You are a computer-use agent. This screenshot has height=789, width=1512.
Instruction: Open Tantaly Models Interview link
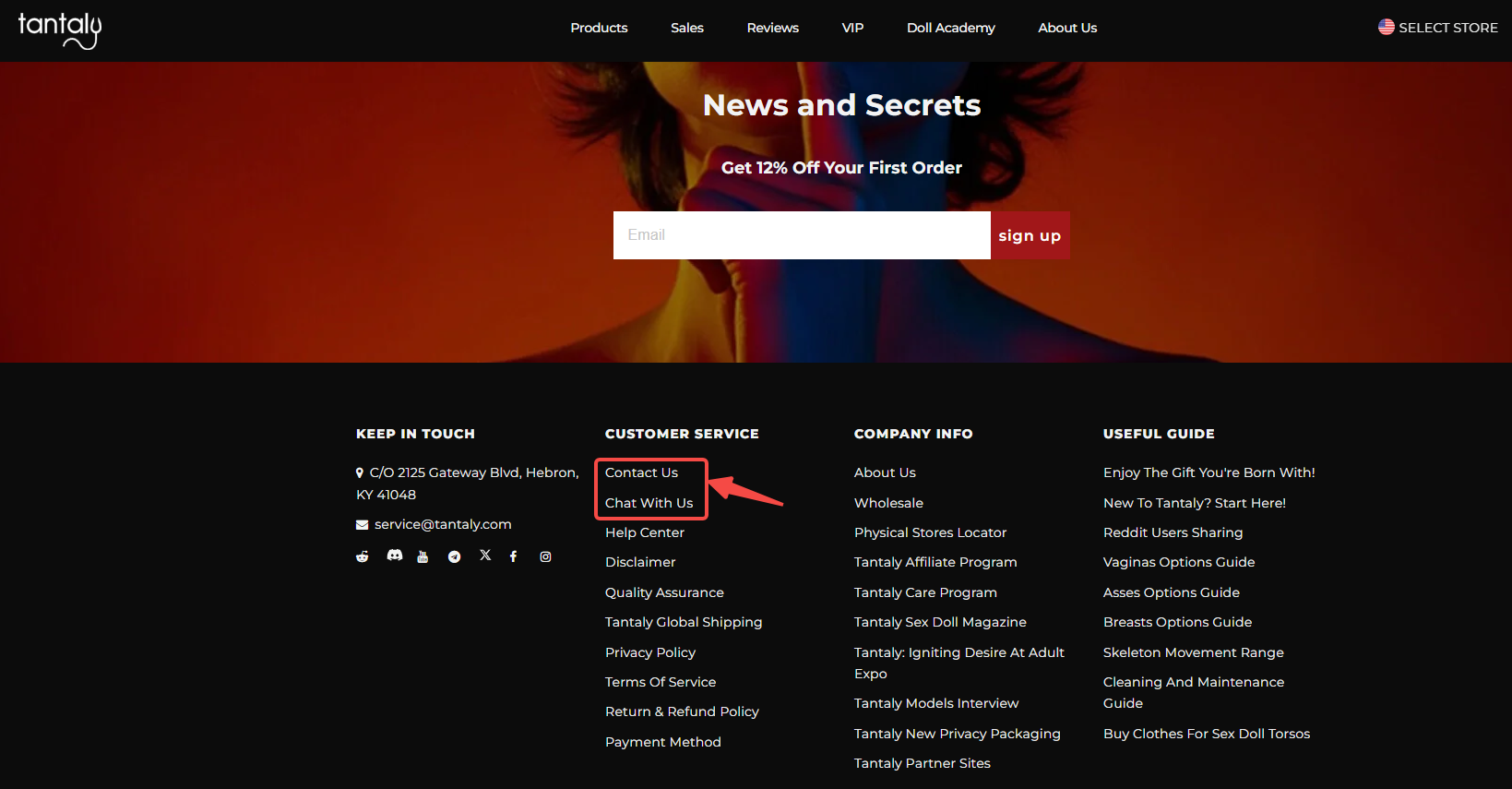click(x=936, y=703)
